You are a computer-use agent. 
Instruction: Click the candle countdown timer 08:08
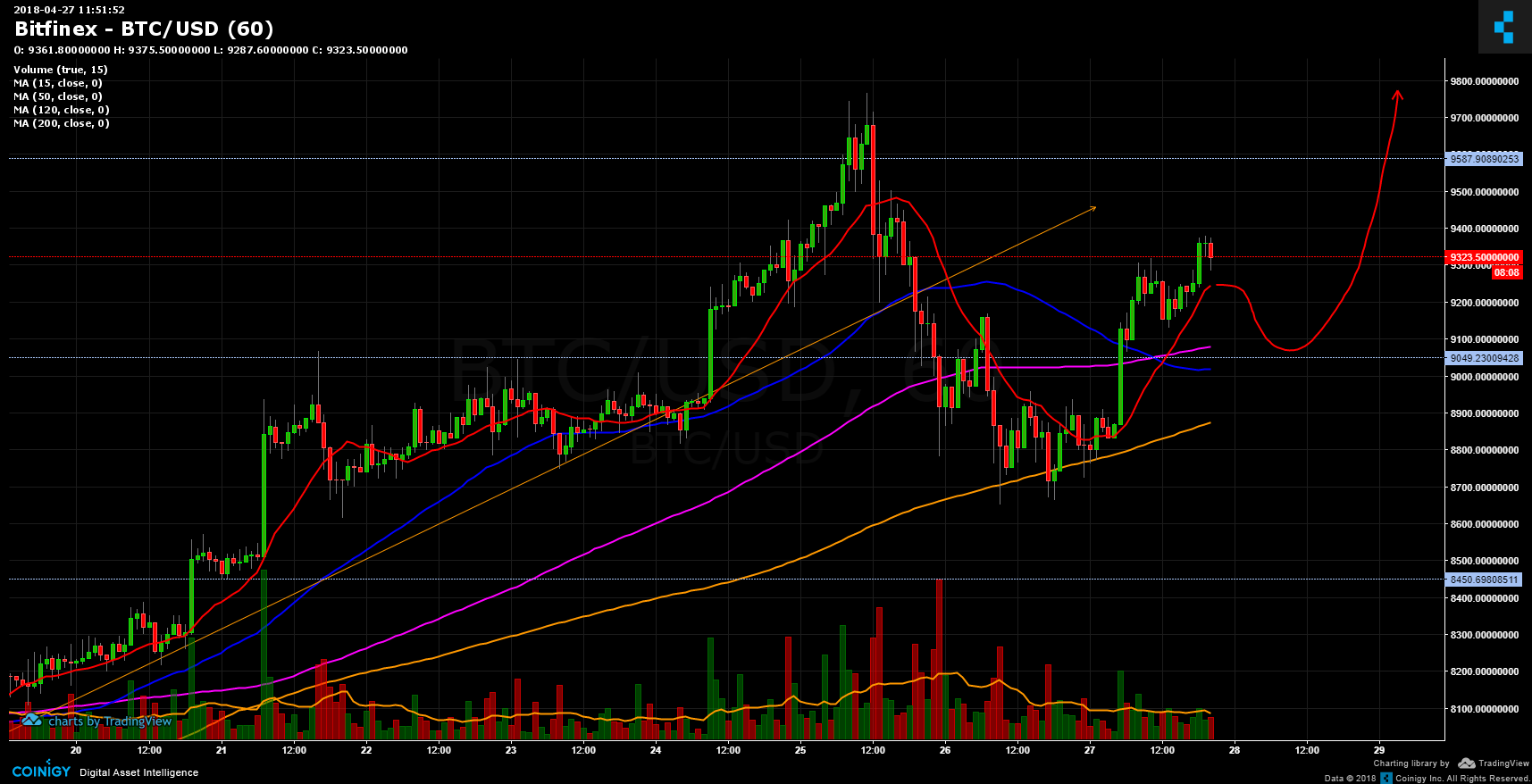(1507, 272)
